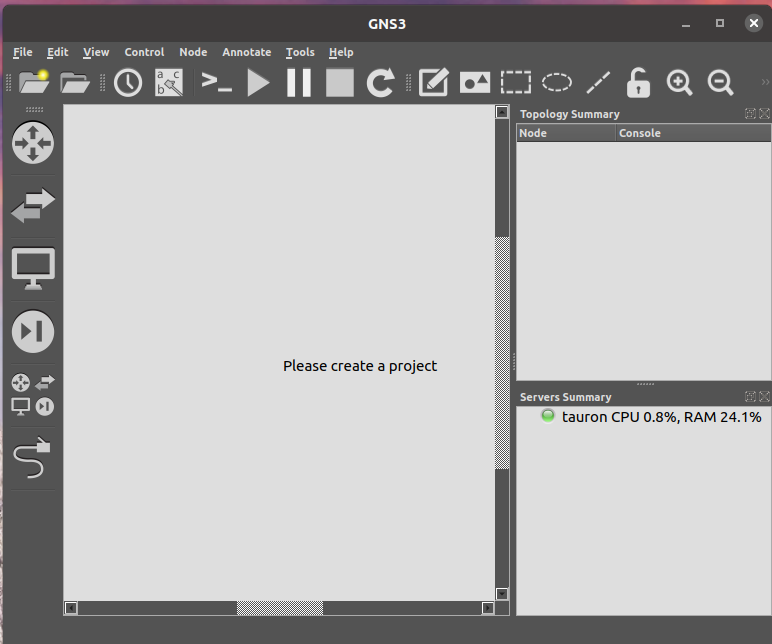Stop all nodes with square button
Image resolution: width=772 pixels, height=644 pixels.
coord(340,82)
